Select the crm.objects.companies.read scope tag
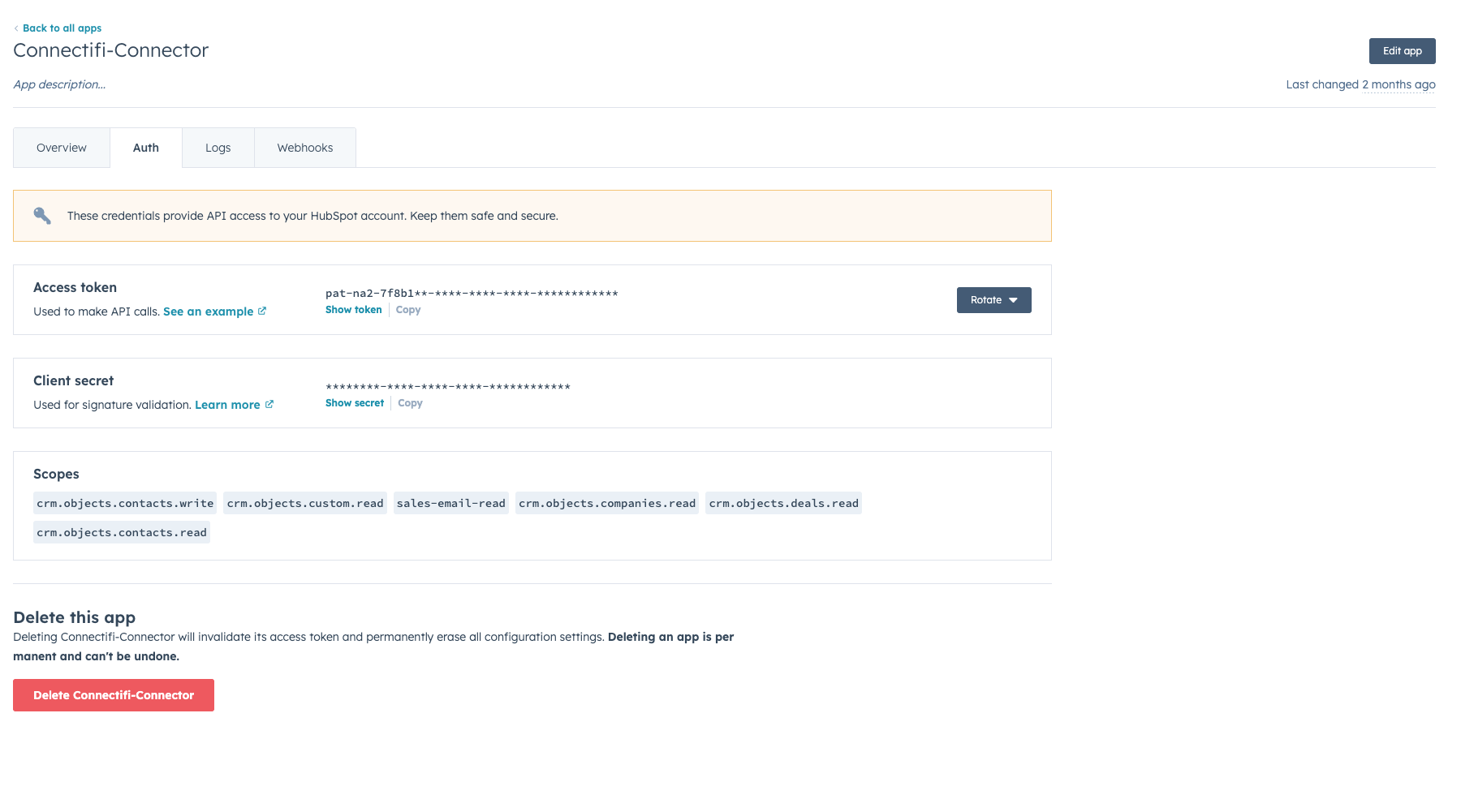 pyautogui.click(x=607, y=504)
